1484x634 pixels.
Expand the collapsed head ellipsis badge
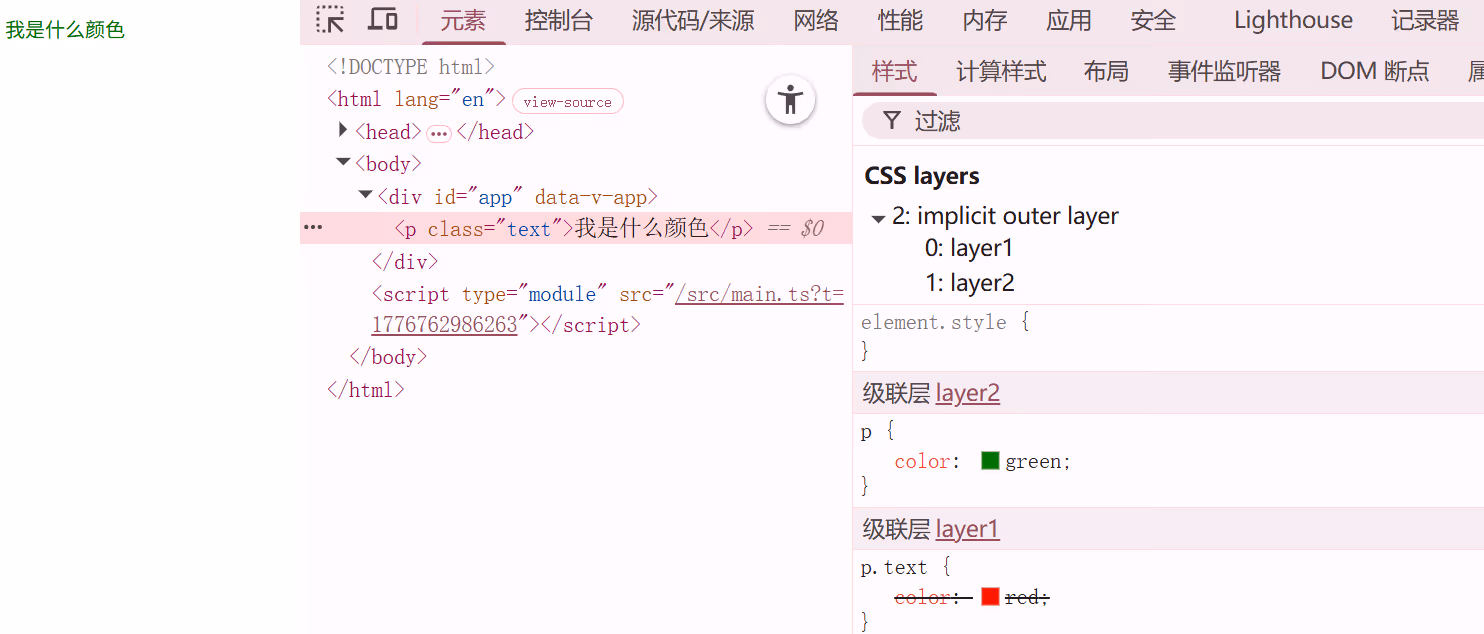point(439,133)
